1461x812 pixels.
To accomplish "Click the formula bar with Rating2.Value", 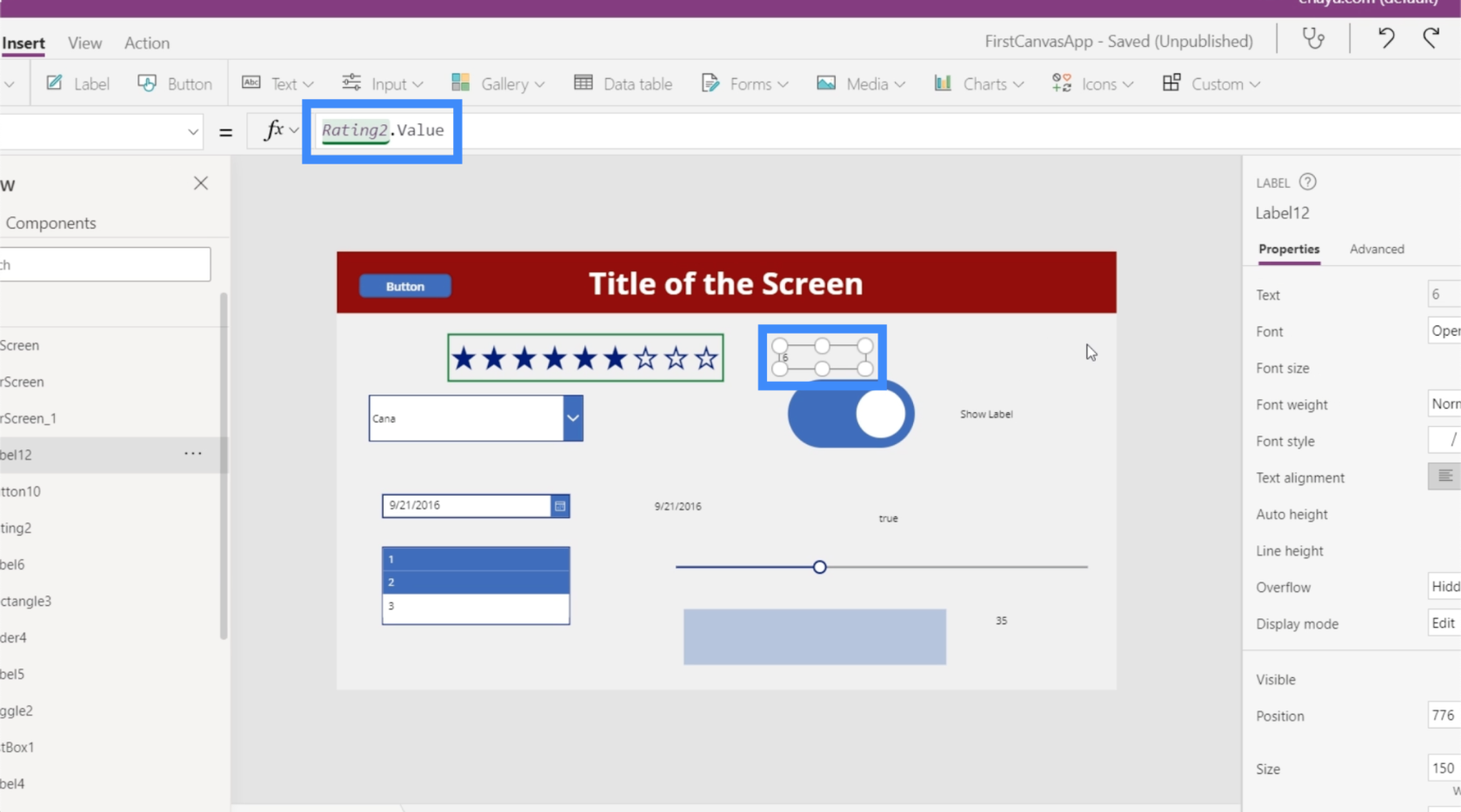I will click(887, 130).
